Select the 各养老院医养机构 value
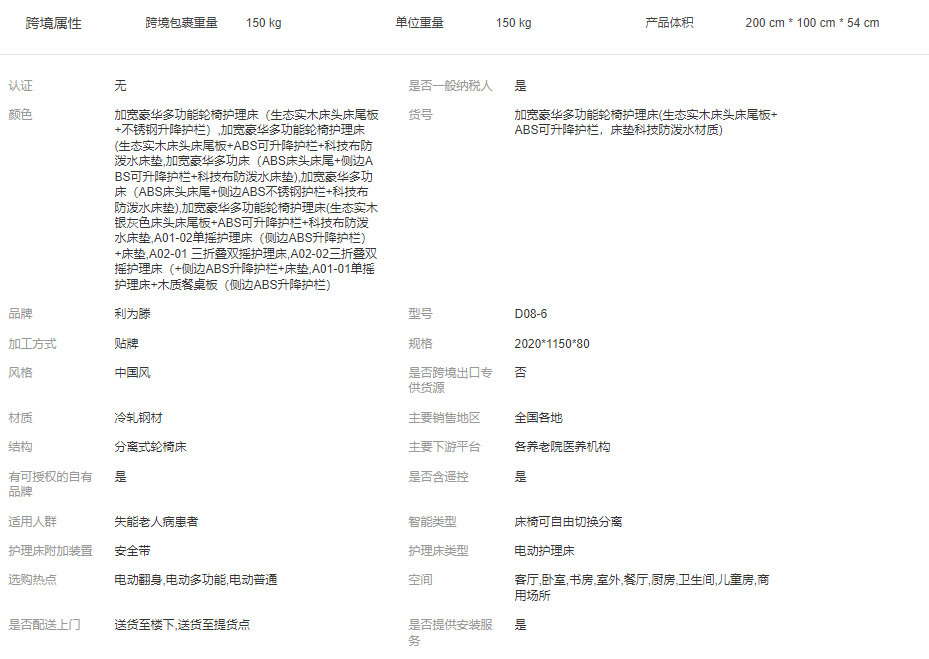Screen dimensions: 929x659 (x=562, y=447)
